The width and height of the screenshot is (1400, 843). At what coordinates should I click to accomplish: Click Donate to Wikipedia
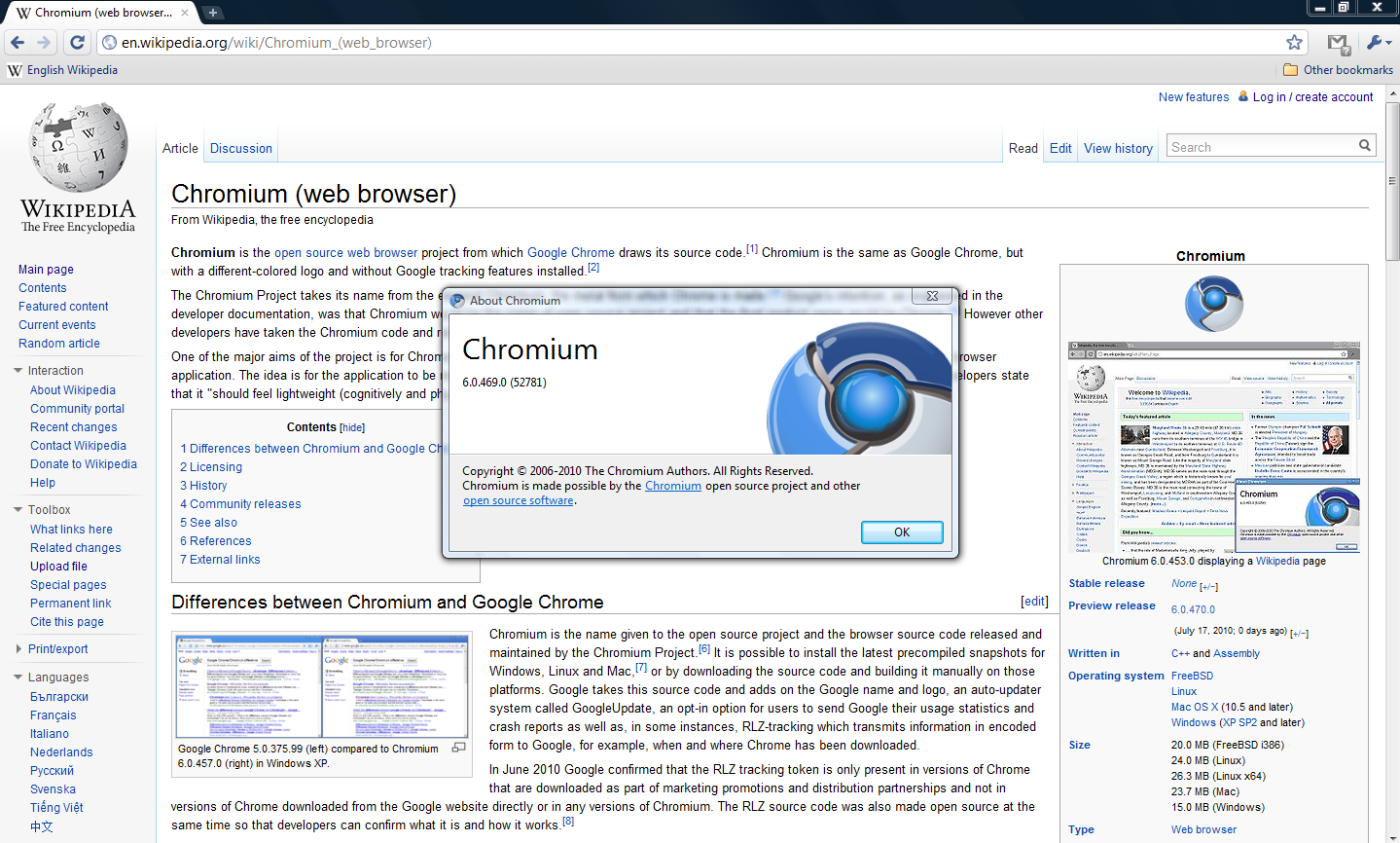(84, 464)
